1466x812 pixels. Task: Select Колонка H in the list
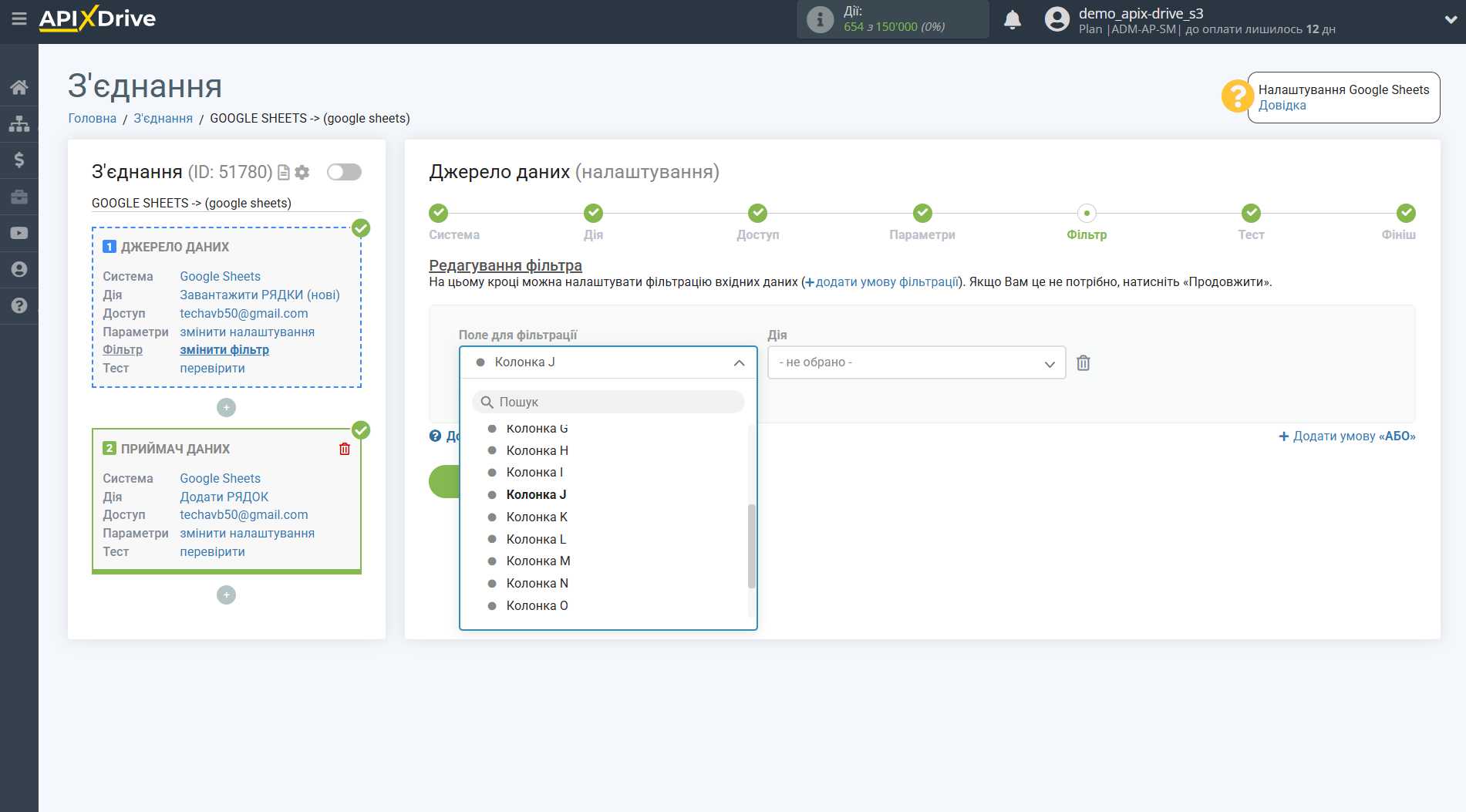tap(537, 450)
